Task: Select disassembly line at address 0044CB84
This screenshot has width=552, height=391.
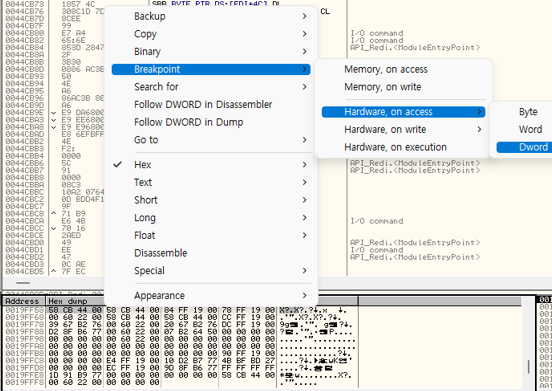Action: 25,48
